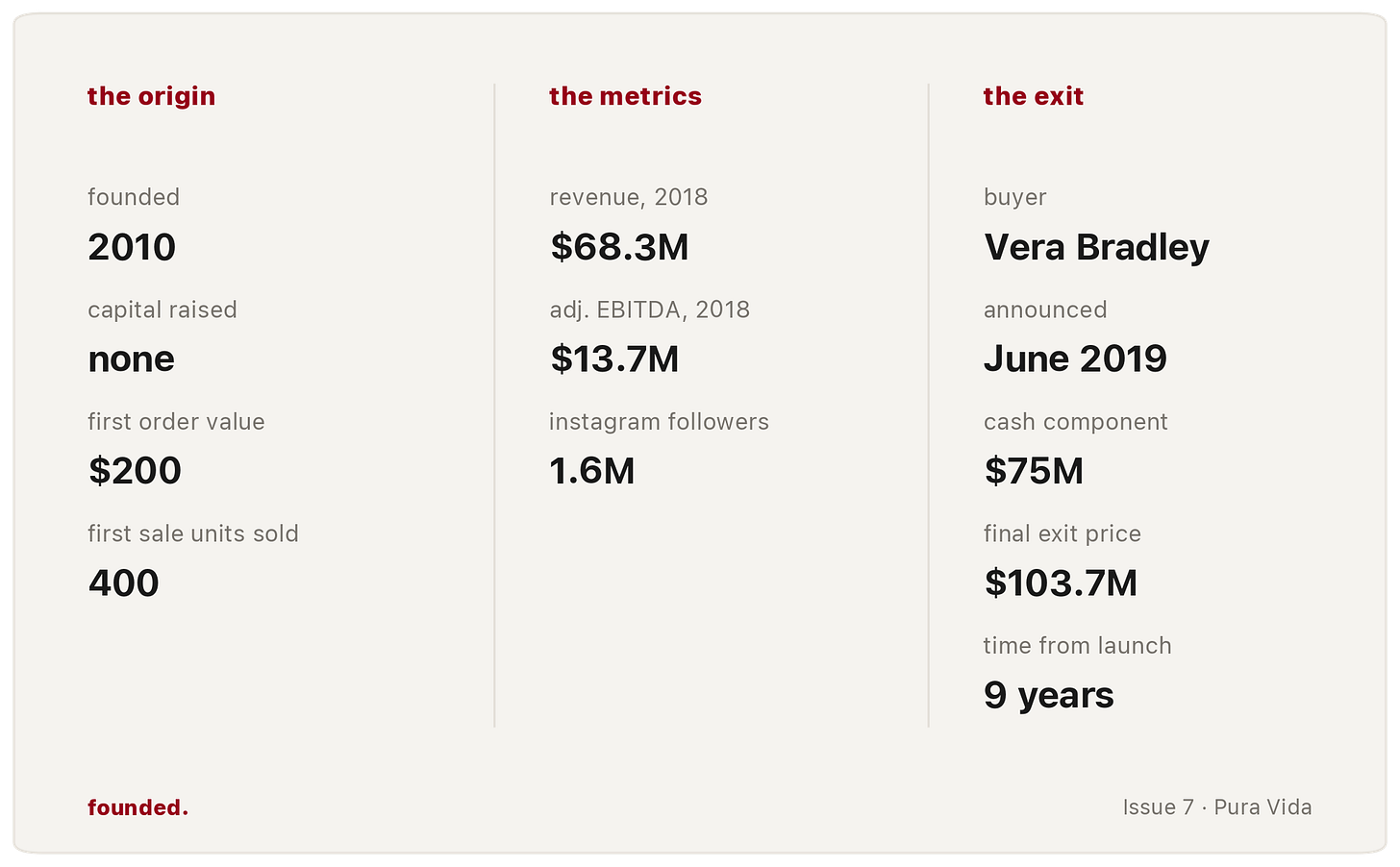Viewport: 1400px width, 867px height.
Task: Click the '9 years' time from launch
Action: (x=1048, y=695)
